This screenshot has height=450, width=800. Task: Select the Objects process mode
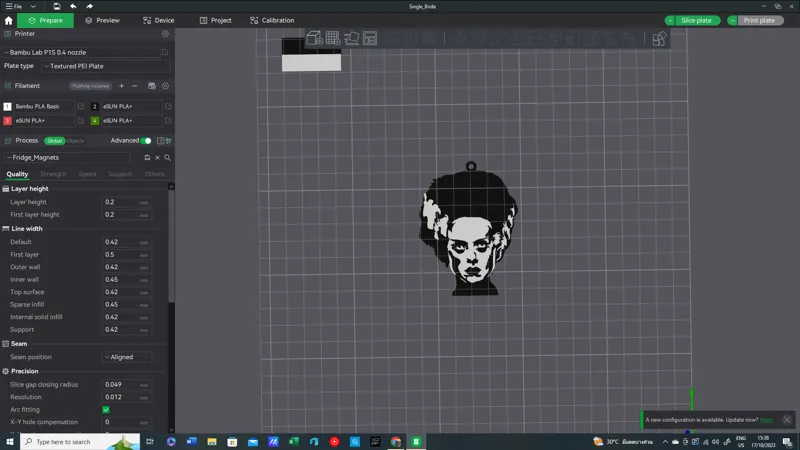(x=75, y=141)
